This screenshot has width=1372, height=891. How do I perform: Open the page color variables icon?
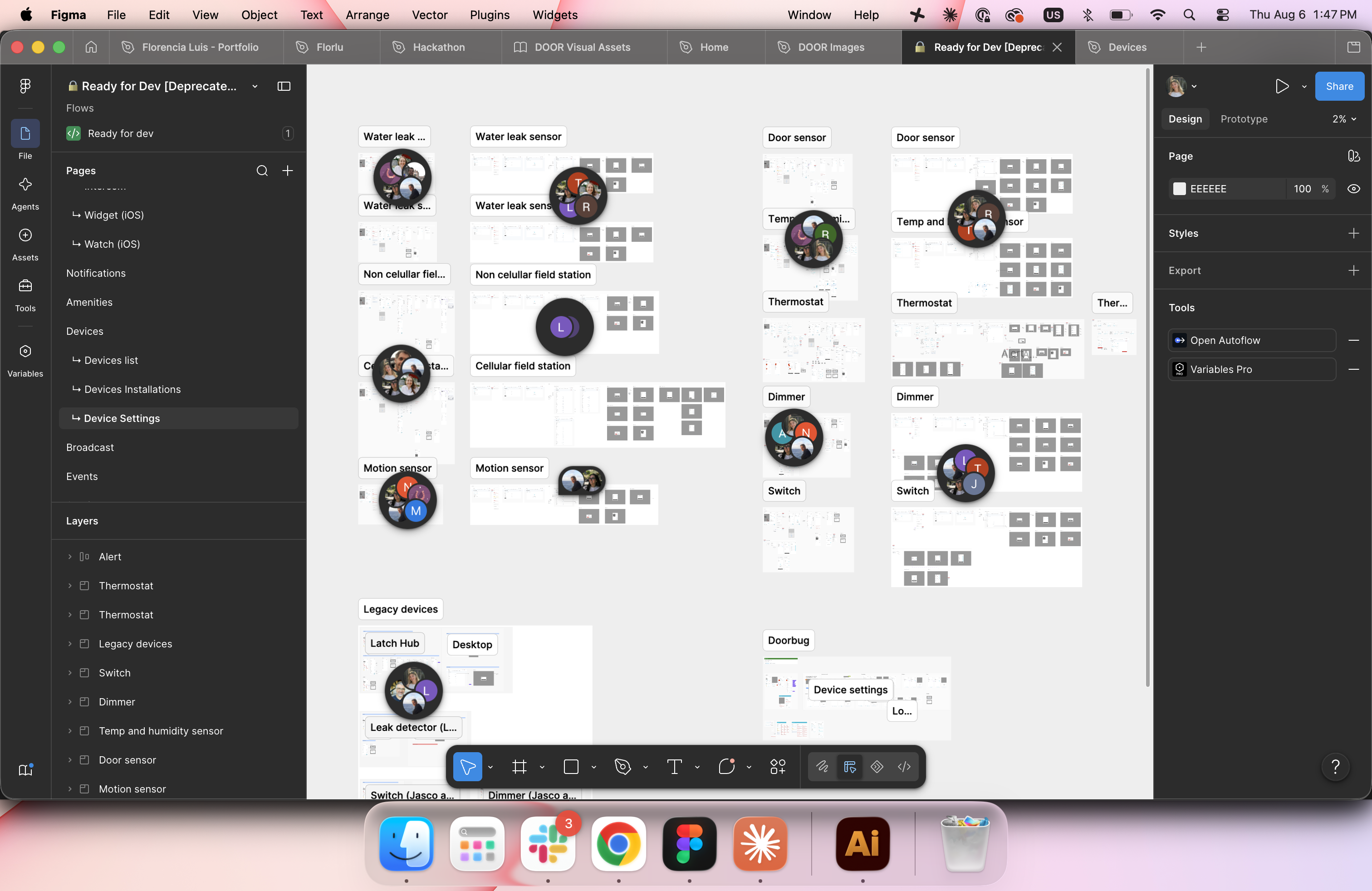1353,156
